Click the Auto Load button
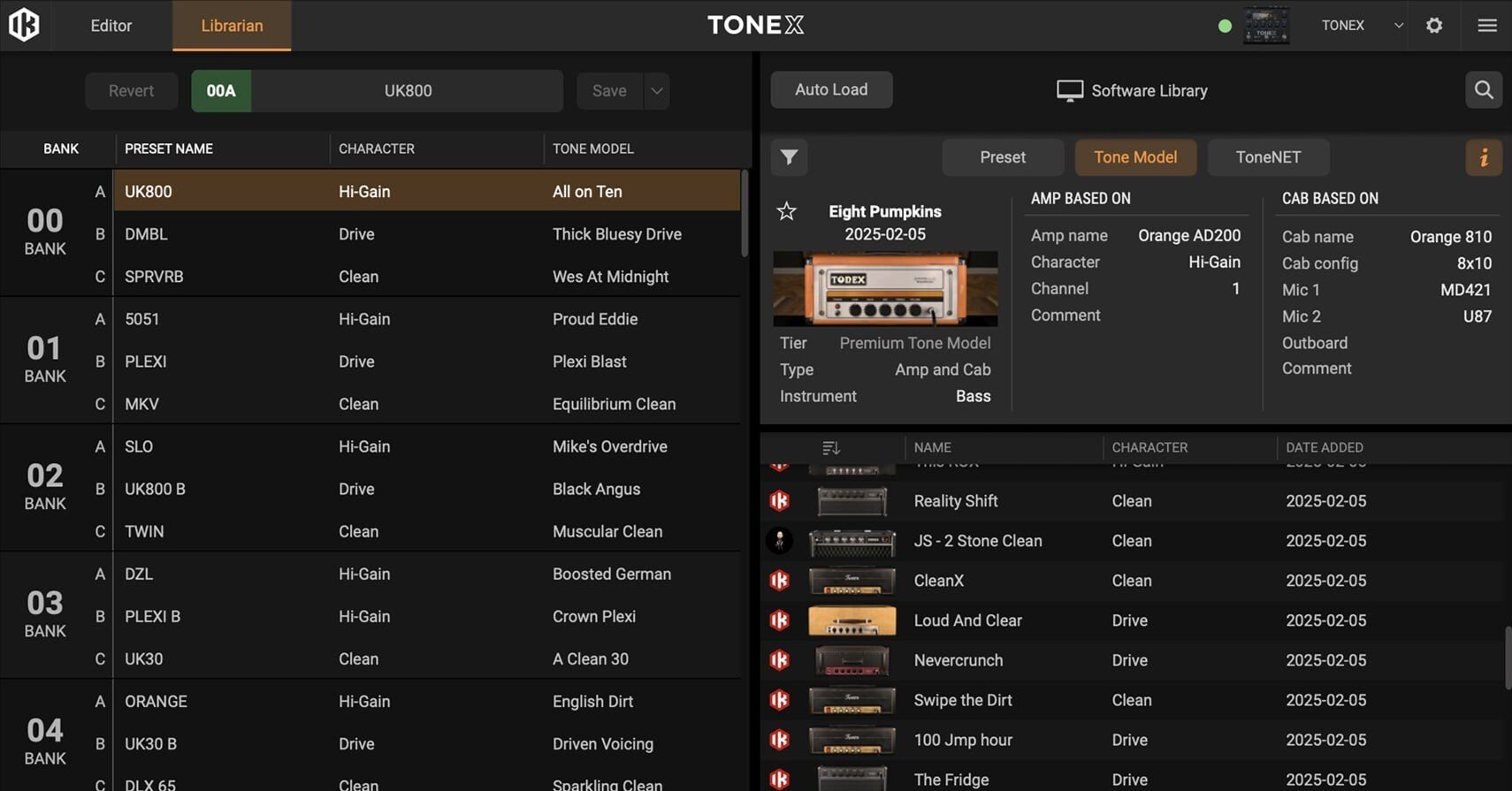Screen dimensions: 1512x791 [831, 89]
